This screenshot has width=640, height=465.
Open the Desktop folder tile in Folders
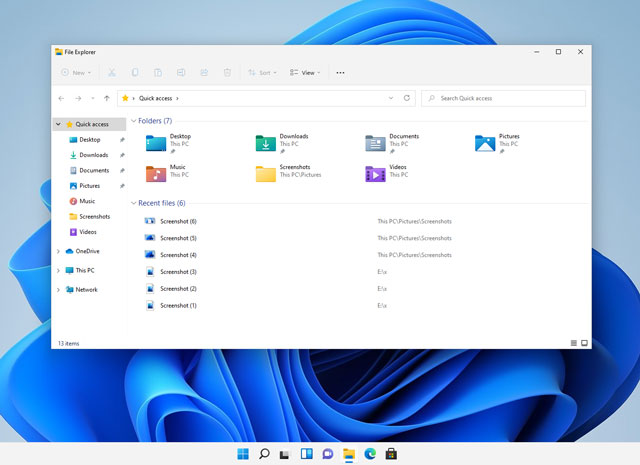168,144
